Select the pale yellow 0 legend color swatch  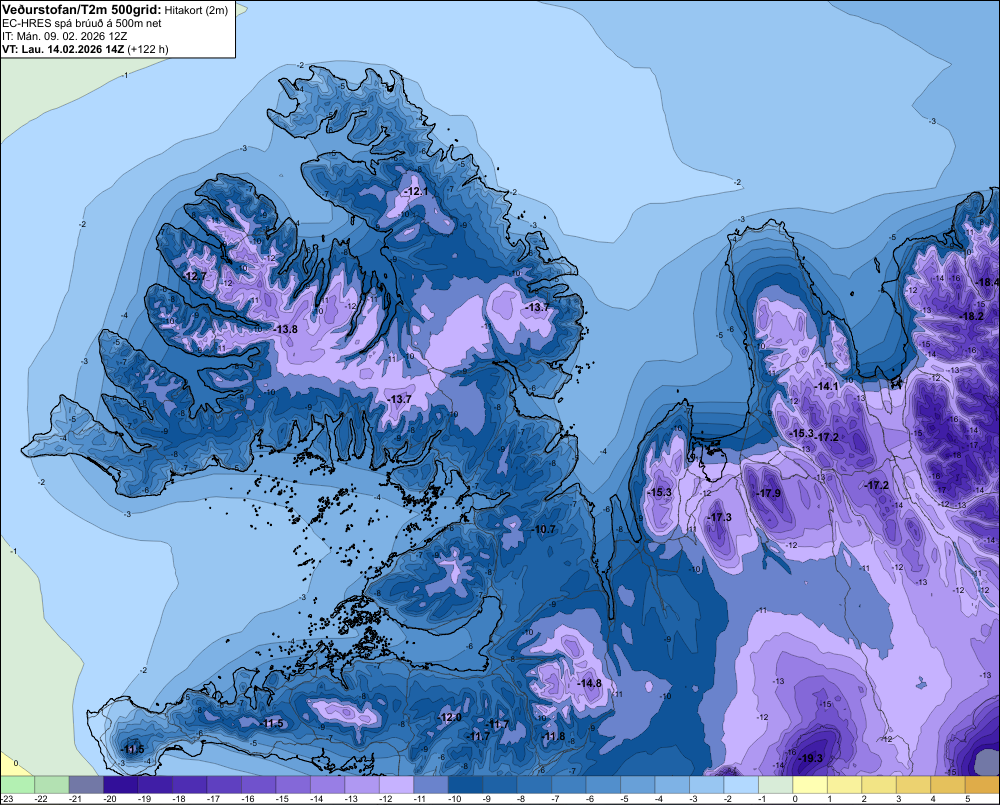coord(809,785)
